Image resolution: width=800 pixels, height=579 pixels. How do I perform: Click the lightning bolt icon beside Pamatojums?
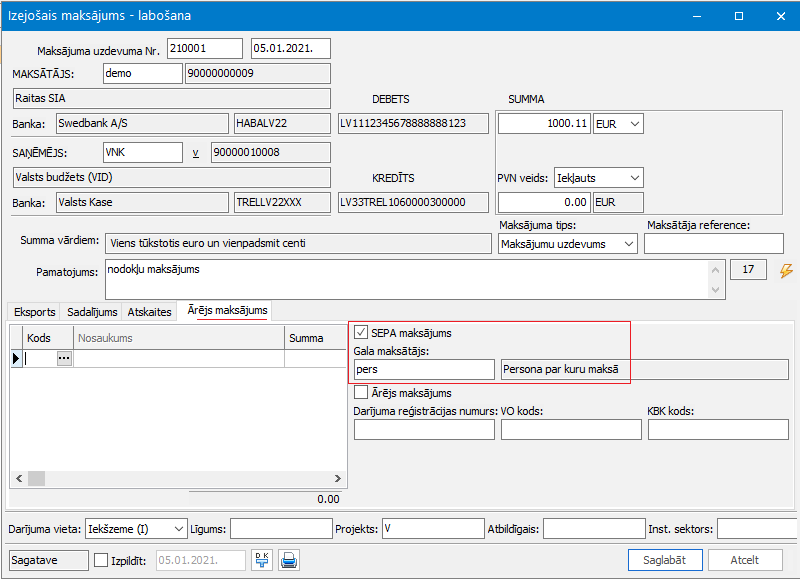pyautogui.click(x=785, y=270)
